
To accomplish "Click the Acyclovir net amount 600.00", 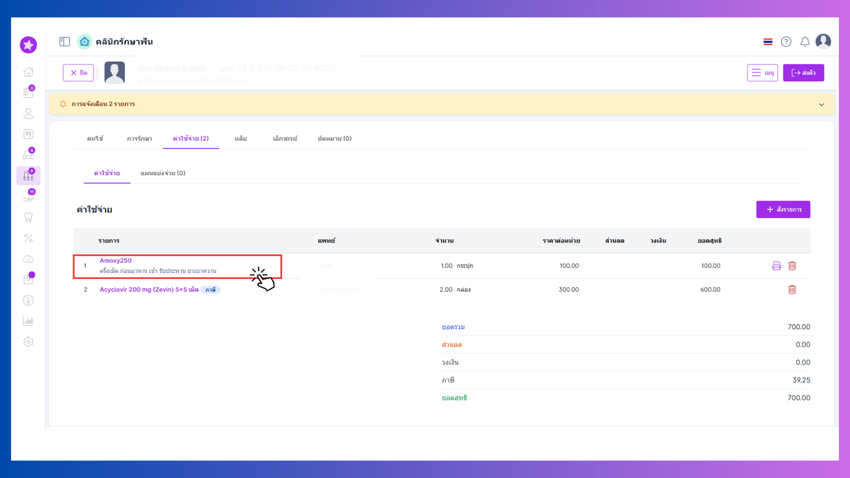I will (710, 290).
